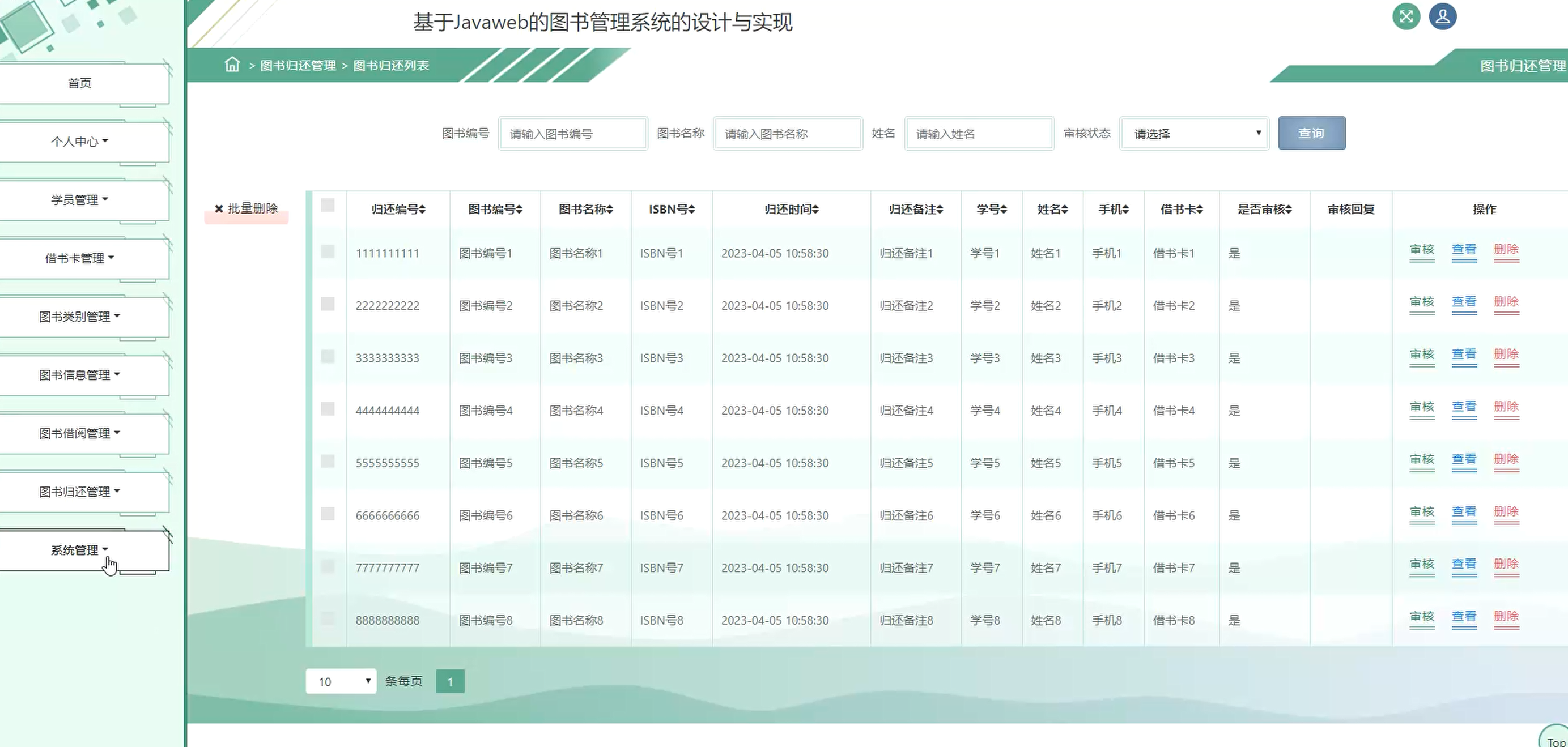Expand the 图书归还管理 sidebar menu
The width and height of the screenshot is (1568, 747).
(80, 492)
